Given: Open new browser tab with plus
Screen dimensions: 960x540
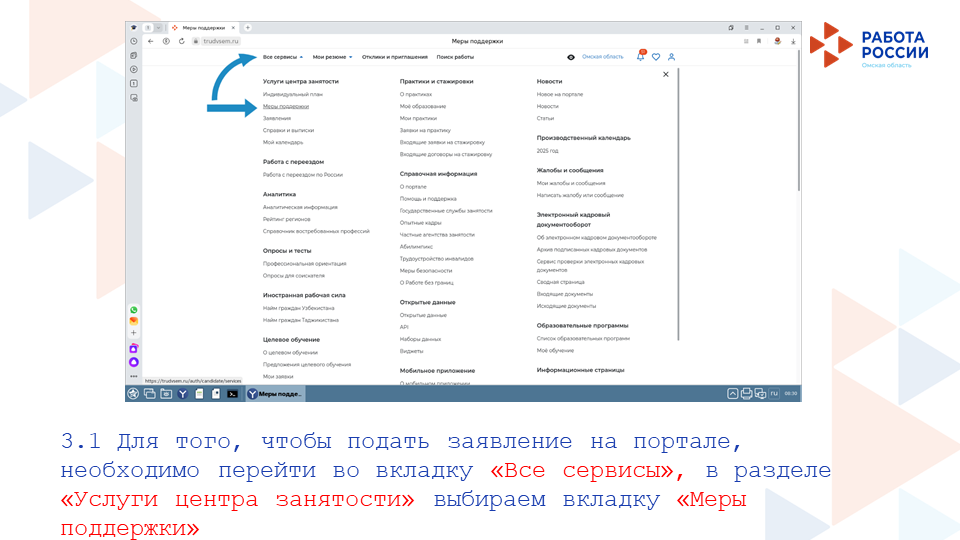Looking at the screenshot, I should click(x=248, y=27).
